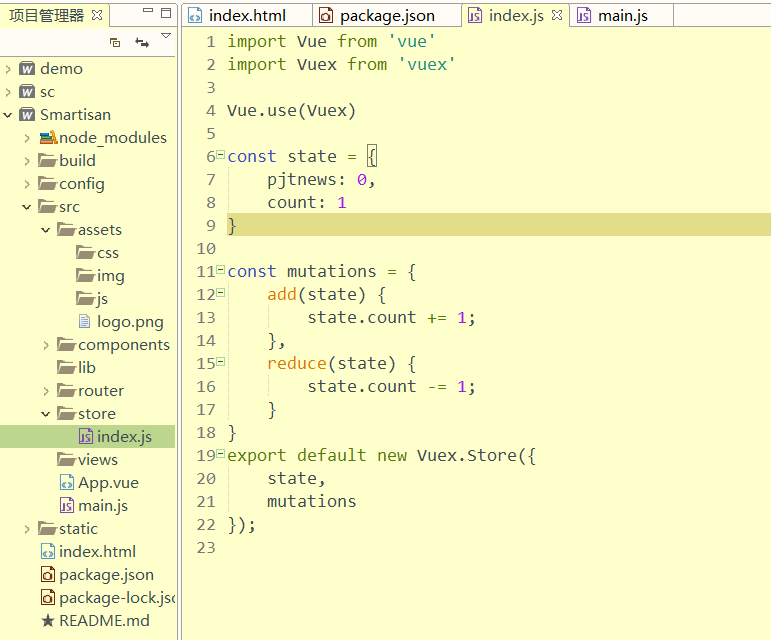Click the build folder icon

pos(48,160)
